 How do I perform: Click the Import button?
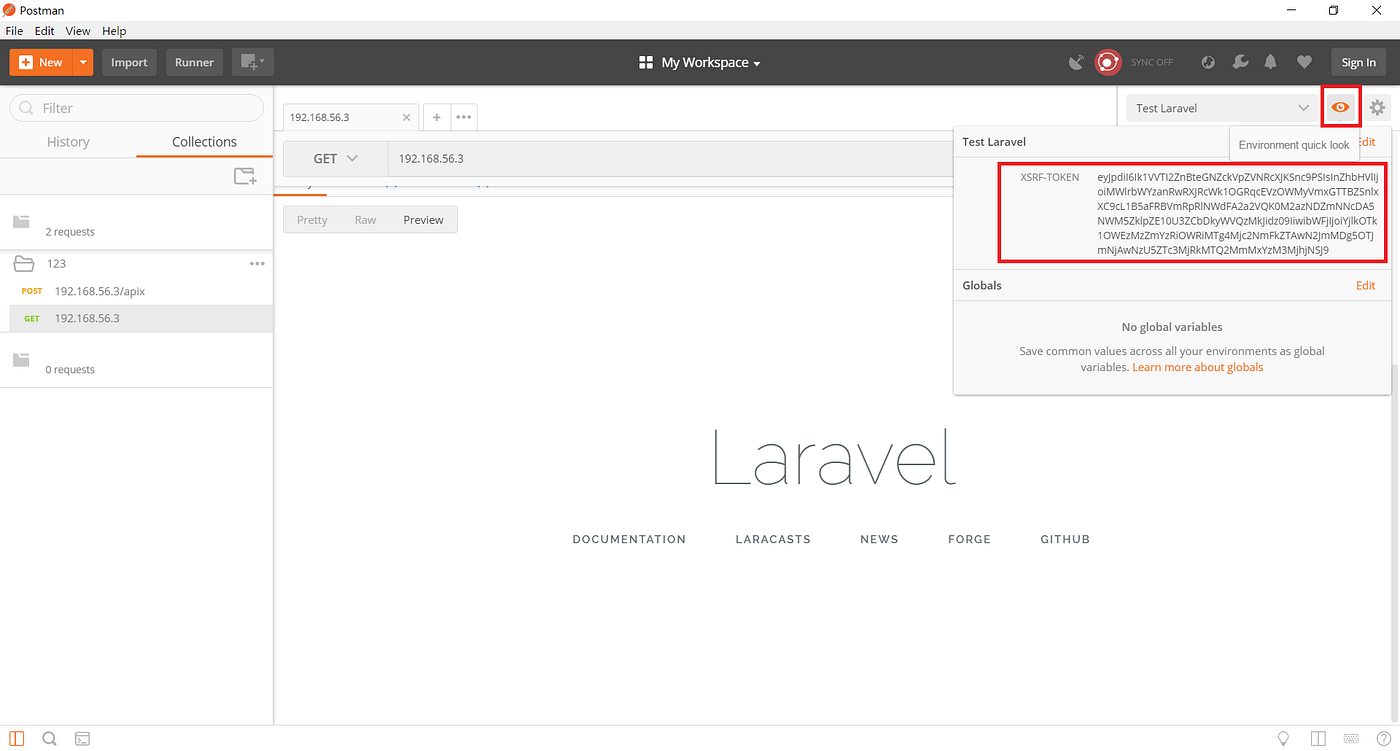click(x=129, y=62)
